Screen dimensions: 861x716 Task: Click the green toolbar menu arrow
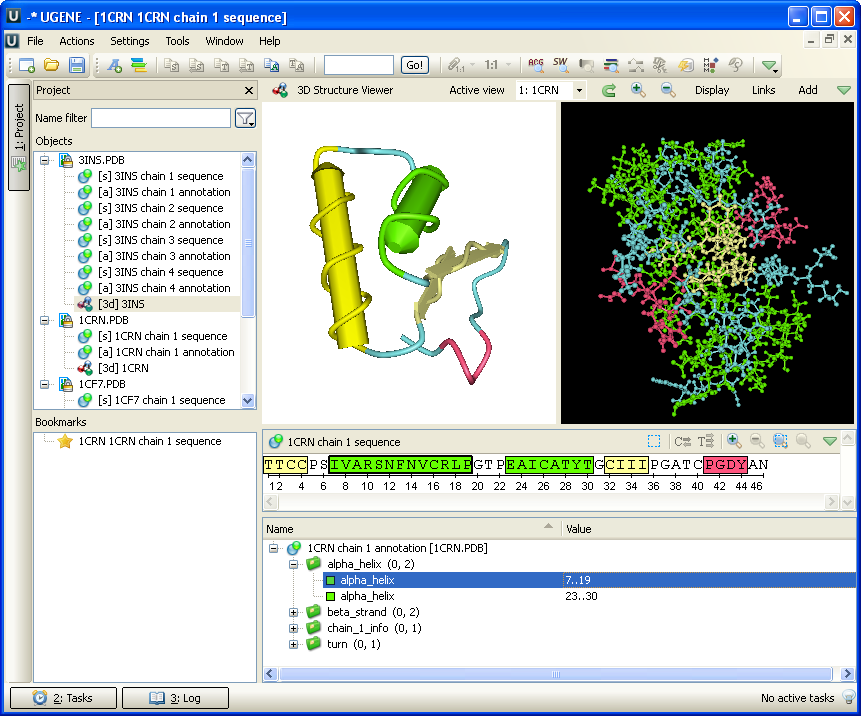pos(769,66)
